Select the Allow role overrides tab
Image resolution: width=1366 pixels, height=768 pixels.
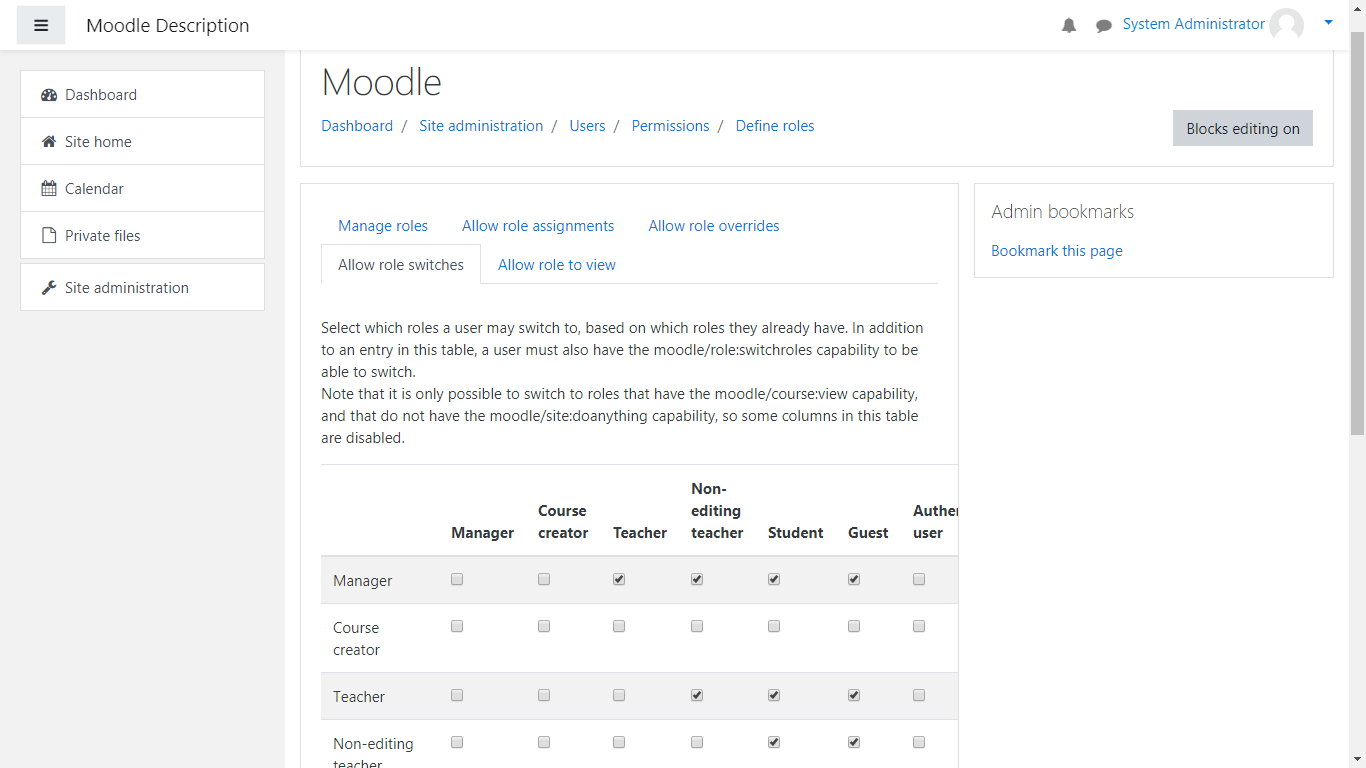714,226
